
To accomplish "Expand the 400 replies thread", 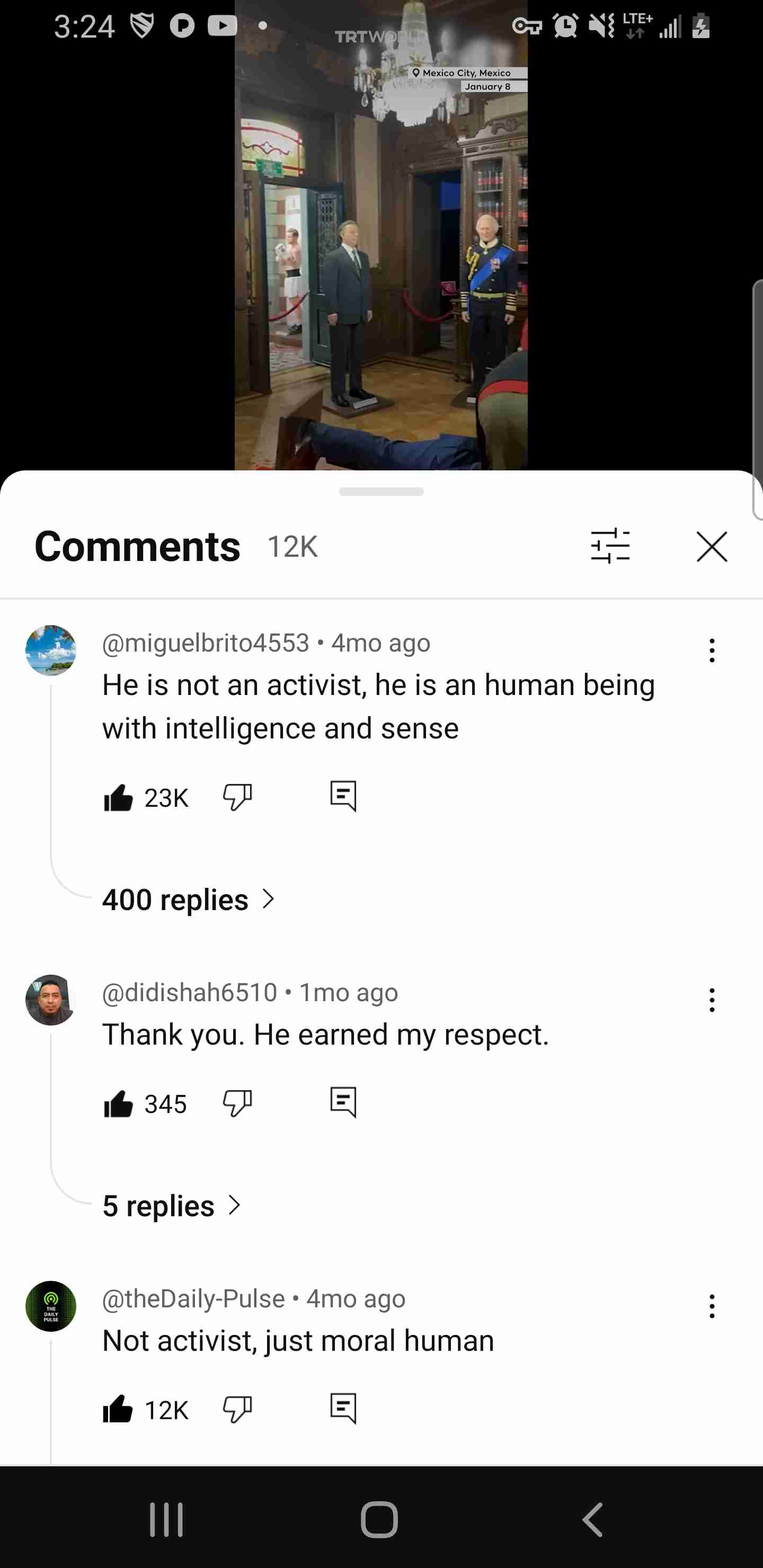I will (x=189, y=899).
